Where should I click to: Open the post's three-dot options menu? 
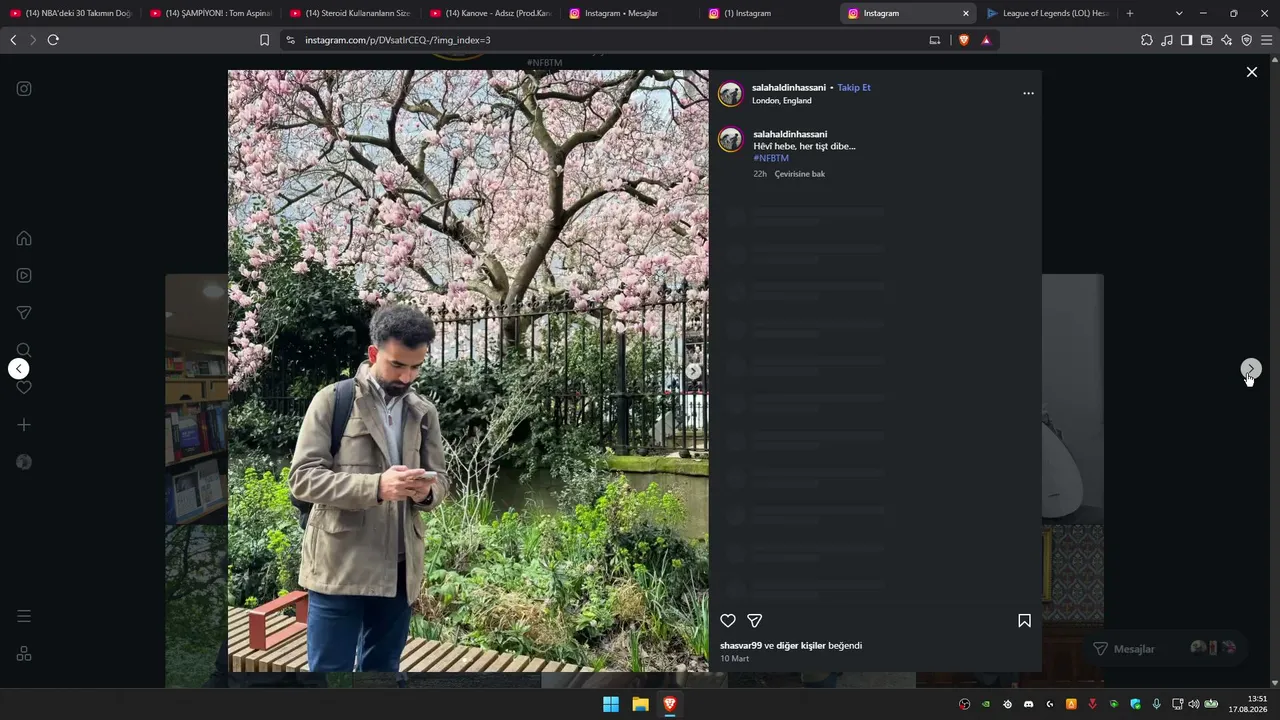[x=1028, y=93]
